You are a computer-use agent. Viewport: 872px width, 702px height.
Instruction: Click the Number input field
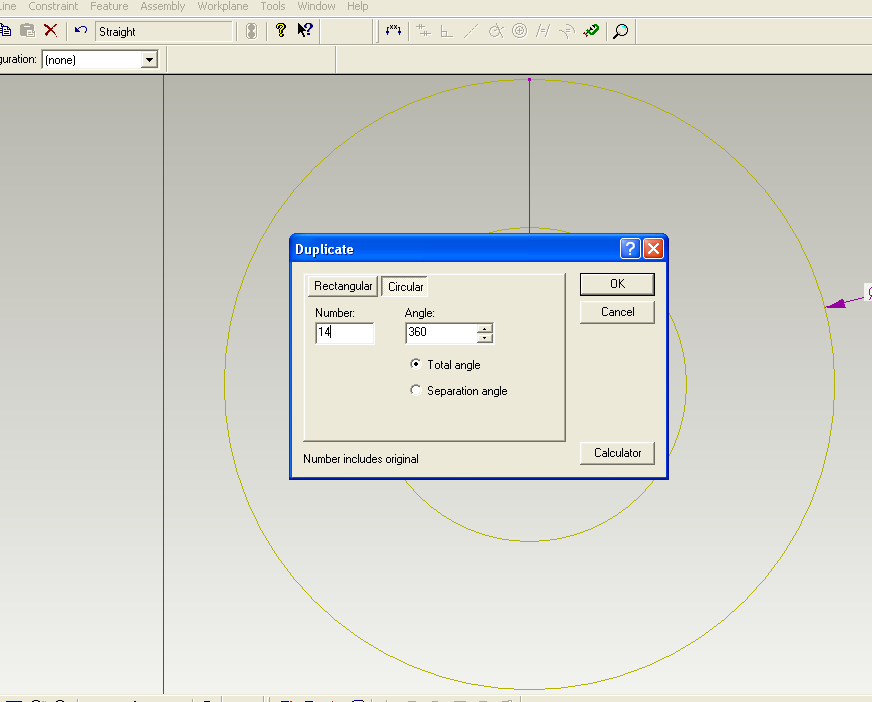(x=345, y=333)
